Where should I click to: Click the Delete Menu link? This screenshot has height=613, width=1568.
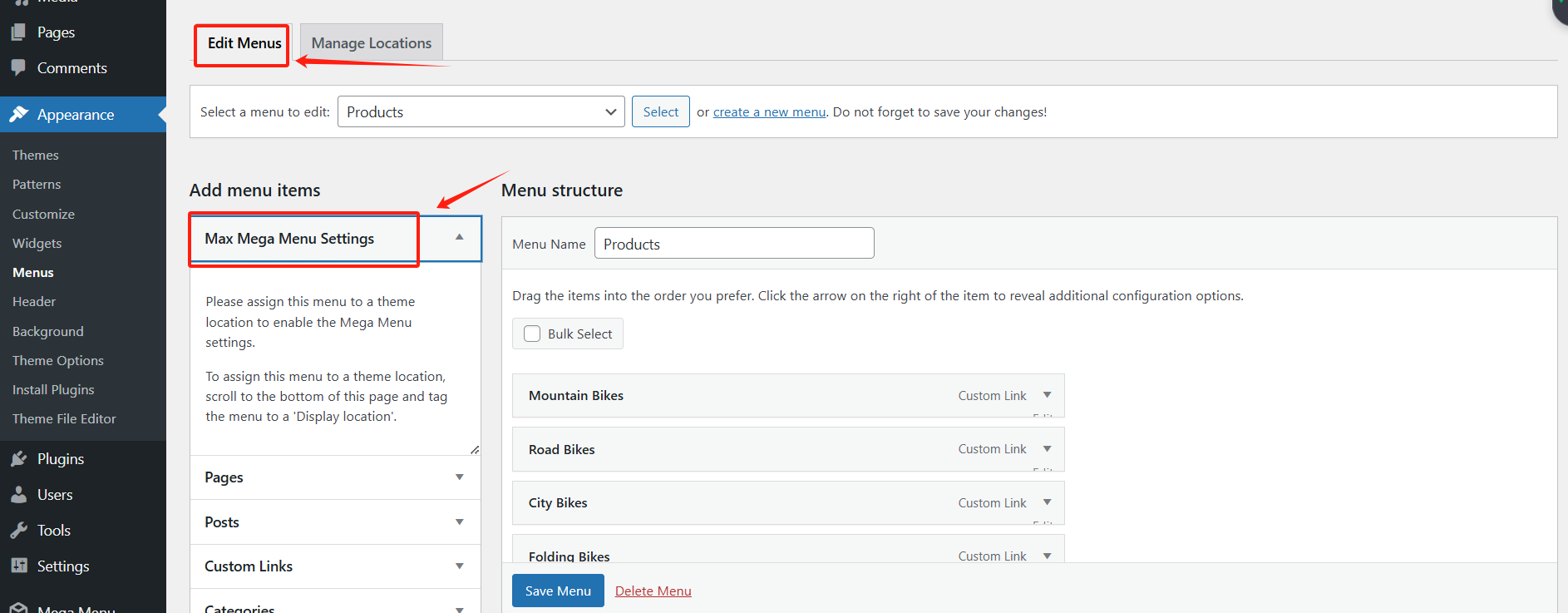[653, 591]
